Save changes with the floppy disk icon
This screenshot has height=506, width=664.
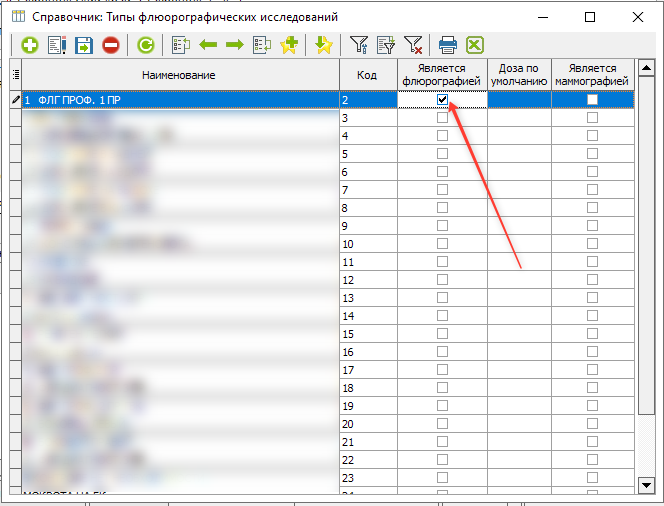(84, 45)
